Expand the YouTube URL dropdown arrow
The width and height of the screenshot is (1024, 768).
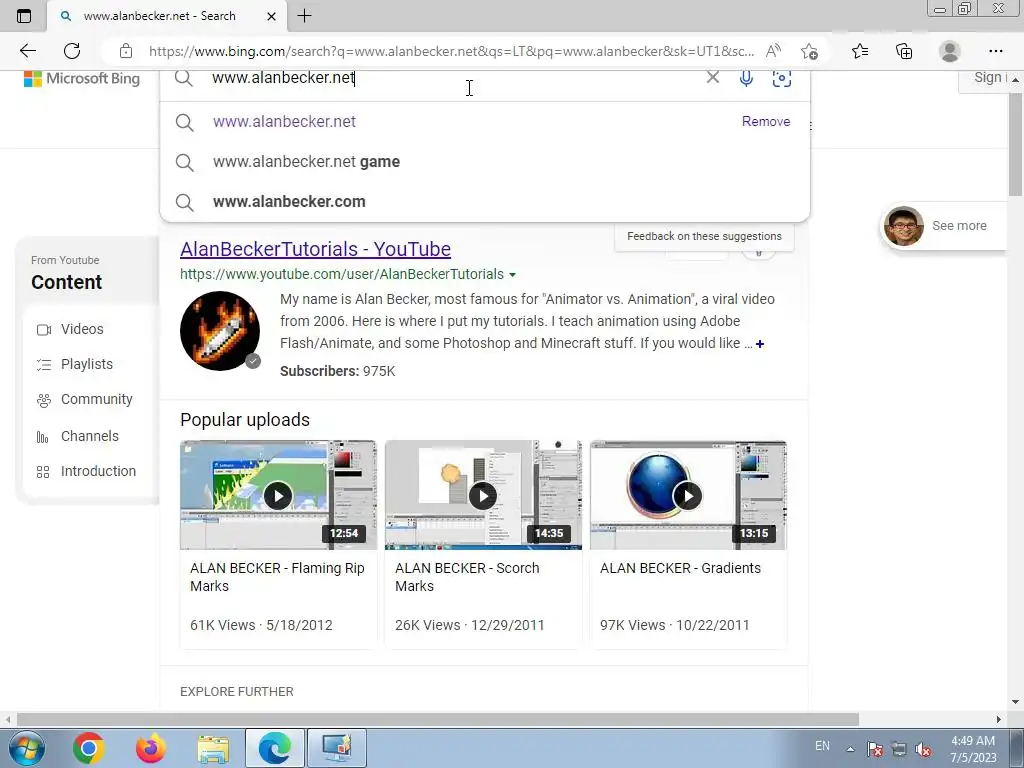click(x=513, y=275)
